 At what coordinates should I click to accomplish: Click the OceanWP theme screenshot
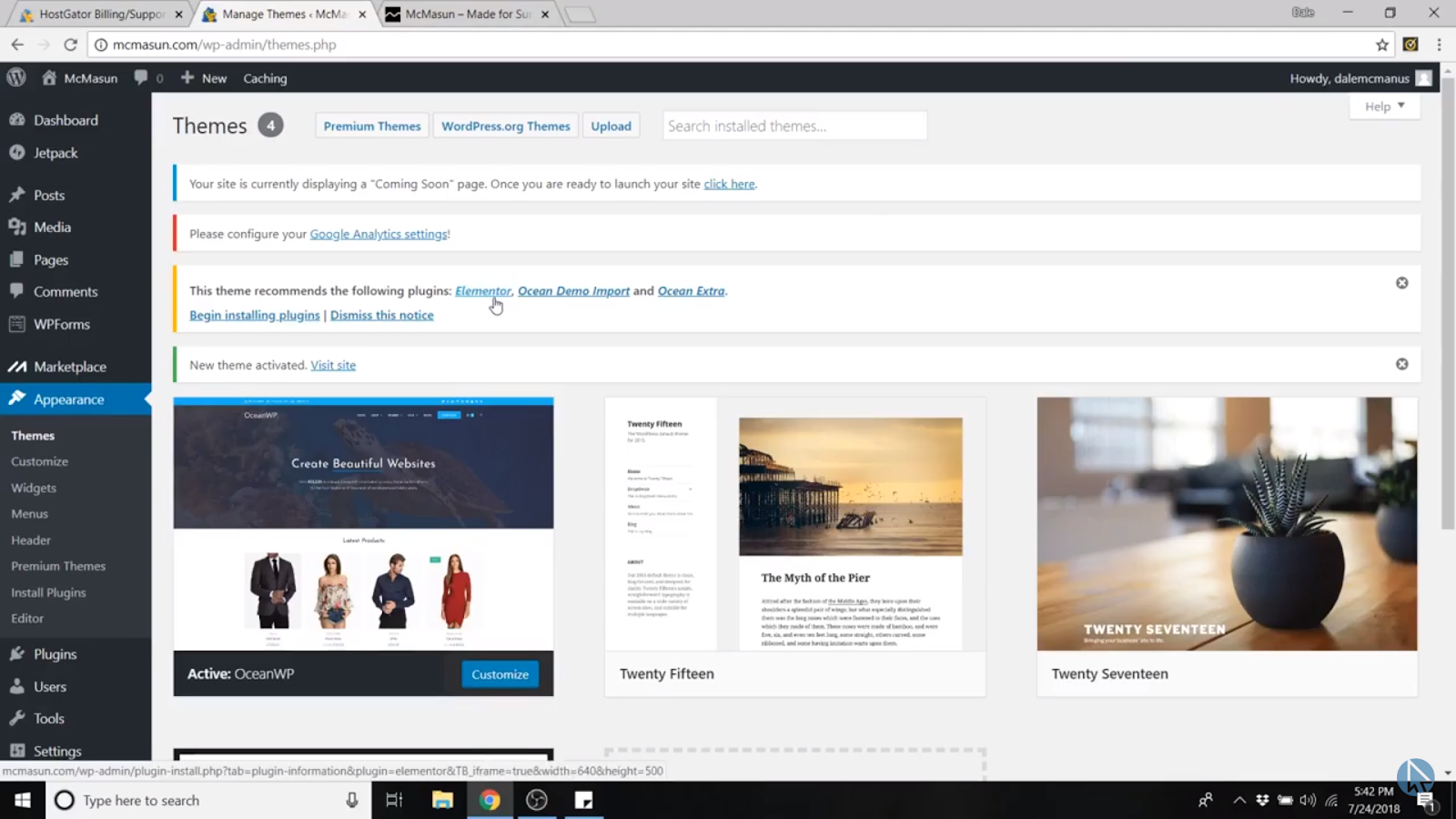363,524
